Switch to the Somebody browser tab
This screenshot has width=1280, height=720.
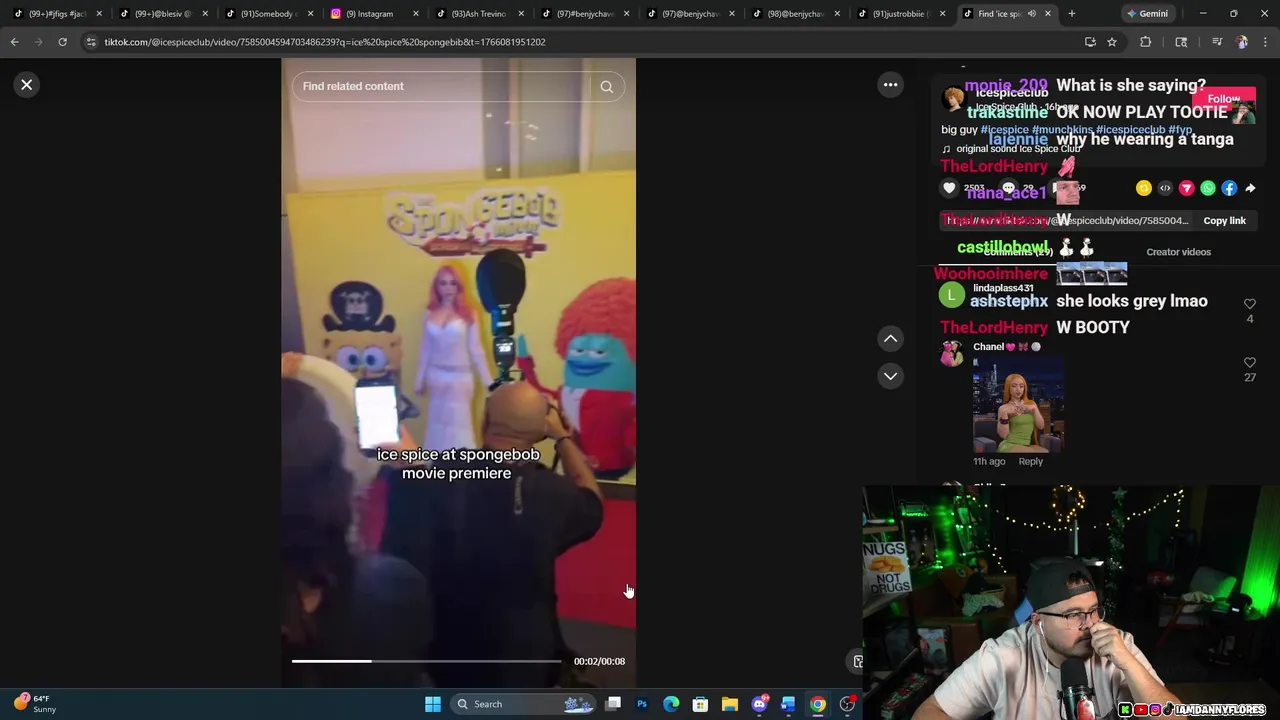pos(268,14)
